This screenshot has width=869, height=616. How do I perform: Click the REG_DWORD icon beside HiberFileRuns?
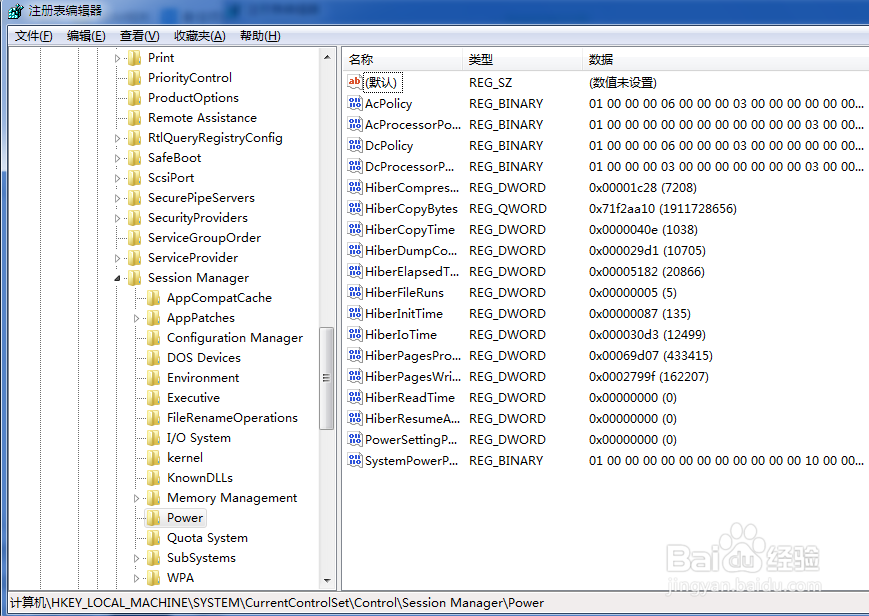click(355, 292)
